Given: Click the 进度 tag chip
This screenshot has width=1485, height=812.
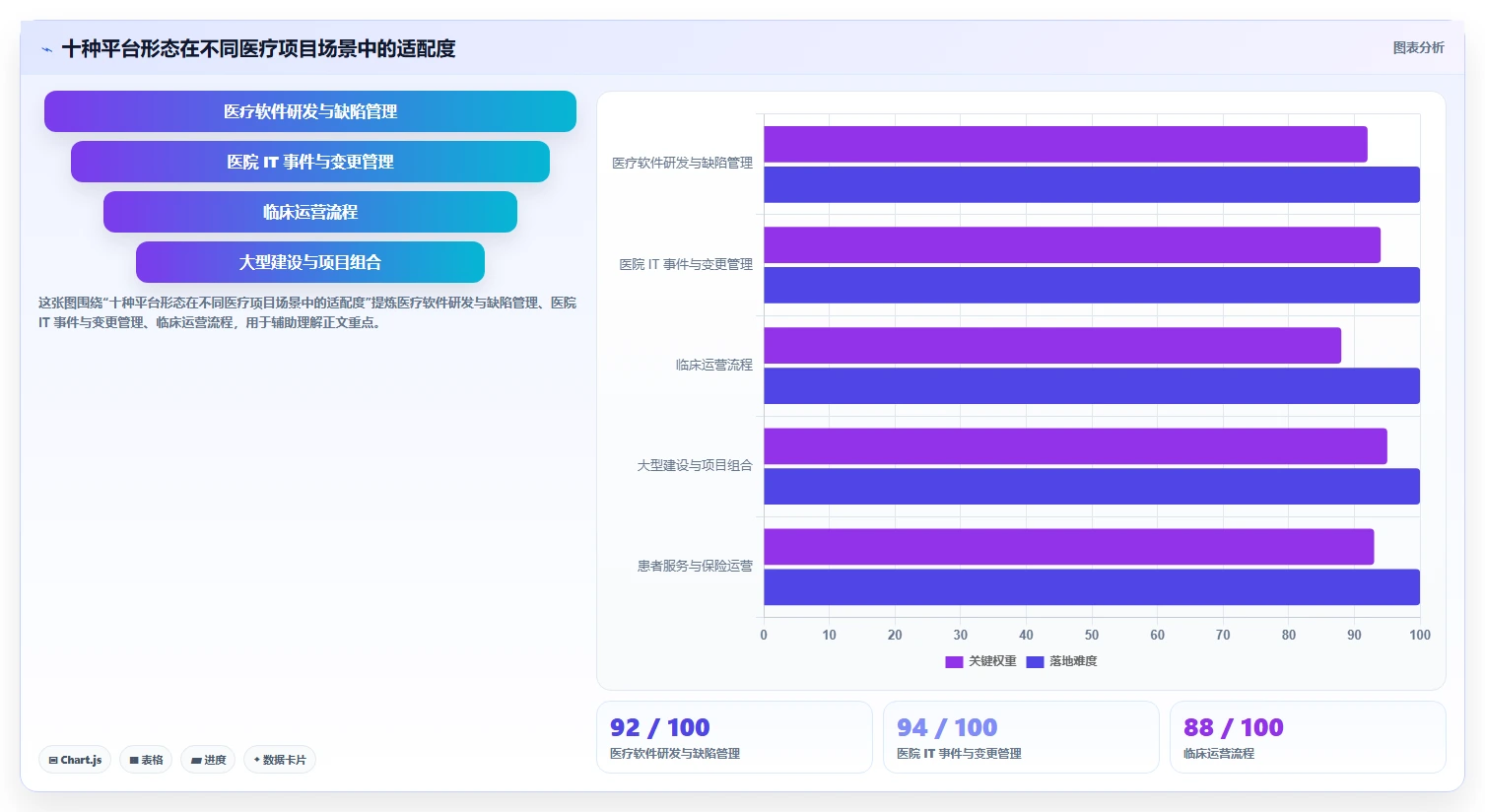Looking at the screenshot, I should point(208,760).
